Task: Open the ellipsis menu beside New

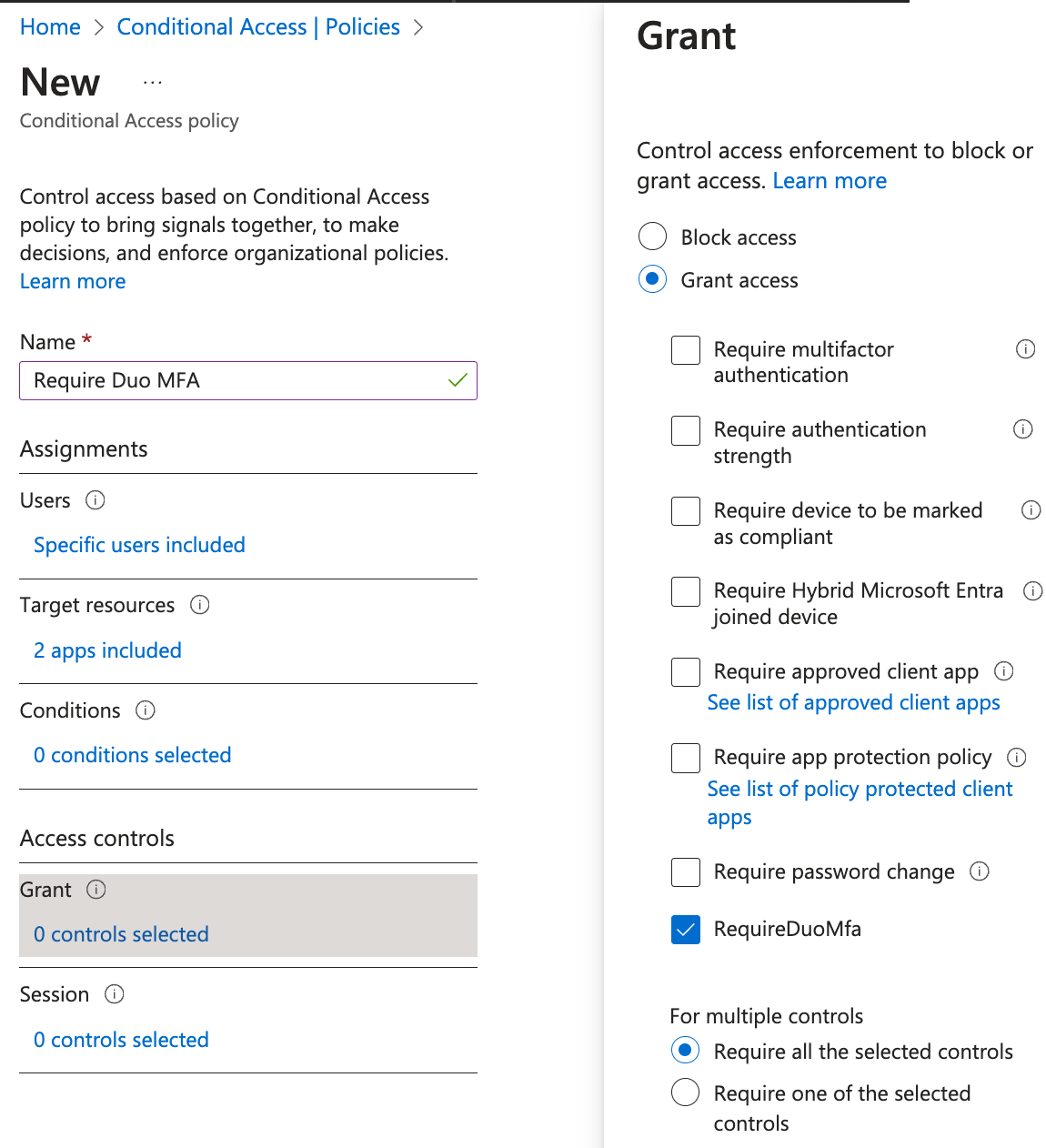Action: coord(153,83)
